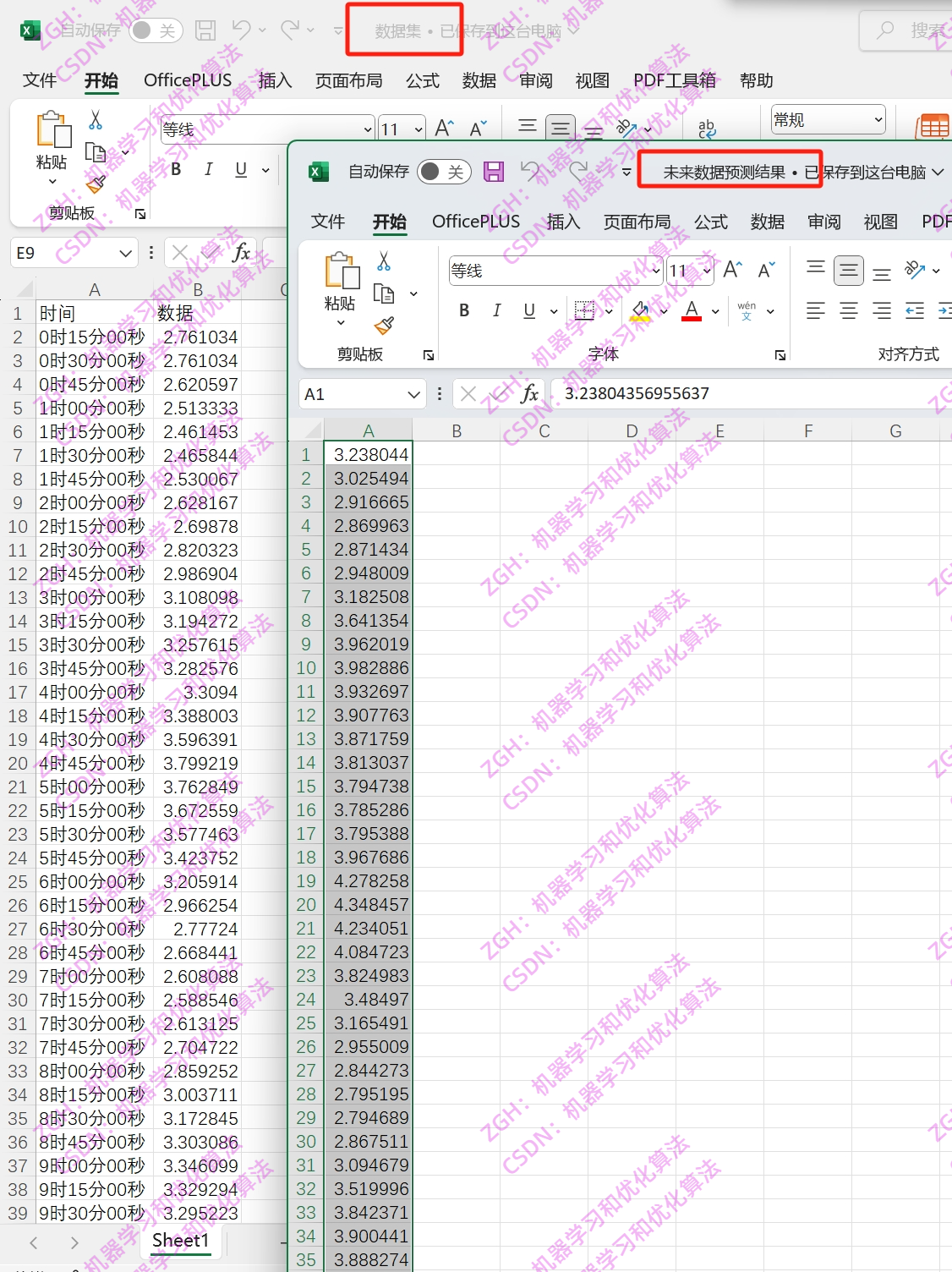Click fx insert function in 未来数据预测结果 window
This screenshot has height=1272, width=952.
tap(529, 393)
